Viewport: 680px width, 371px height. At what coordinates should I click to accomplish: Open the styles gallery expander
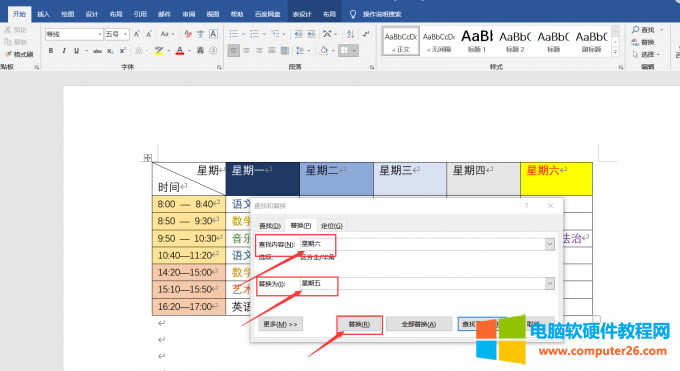tap(615, 53)
